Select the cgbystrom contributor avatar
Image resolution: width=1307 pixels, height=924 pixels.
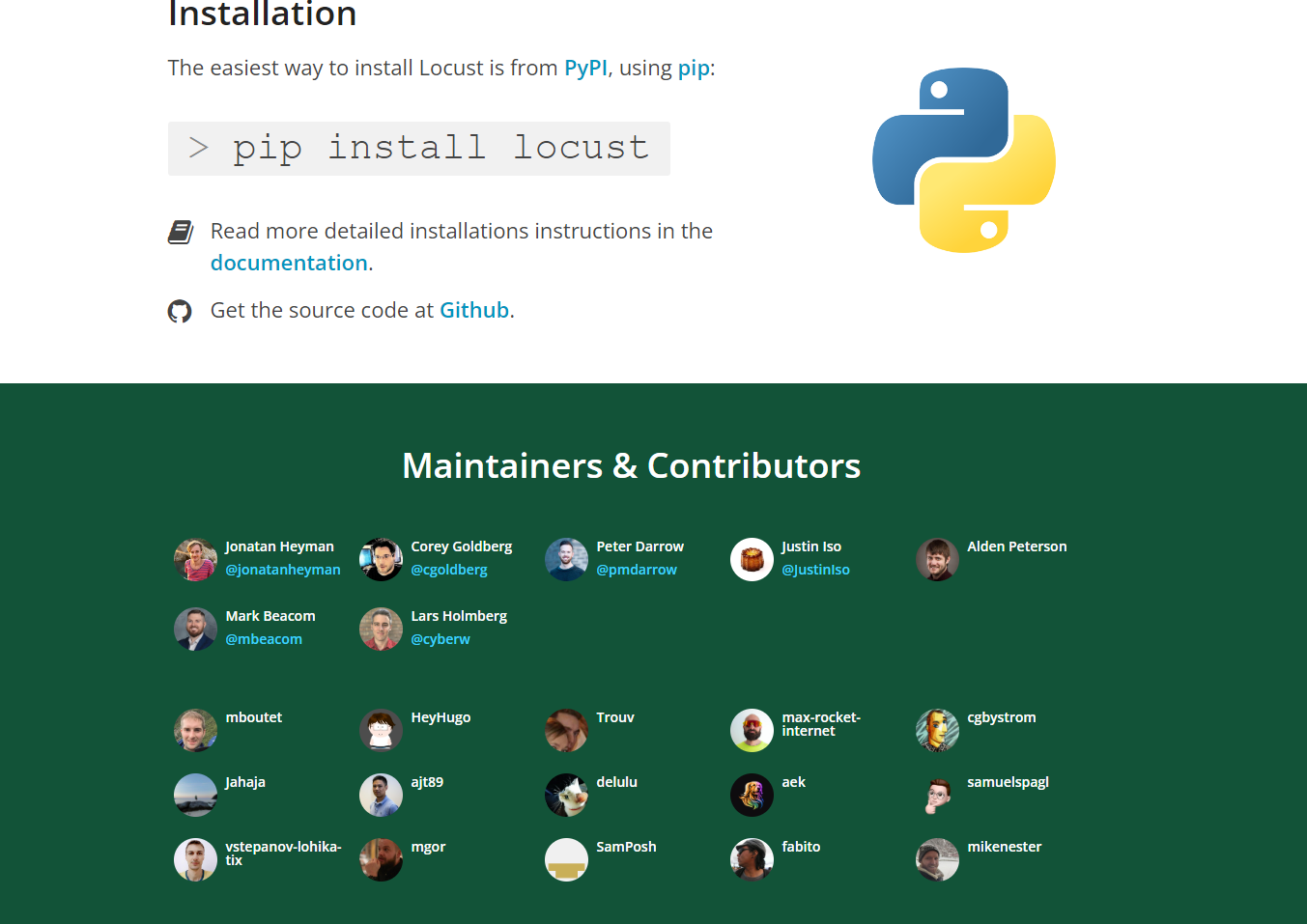(x=937, y=730)
